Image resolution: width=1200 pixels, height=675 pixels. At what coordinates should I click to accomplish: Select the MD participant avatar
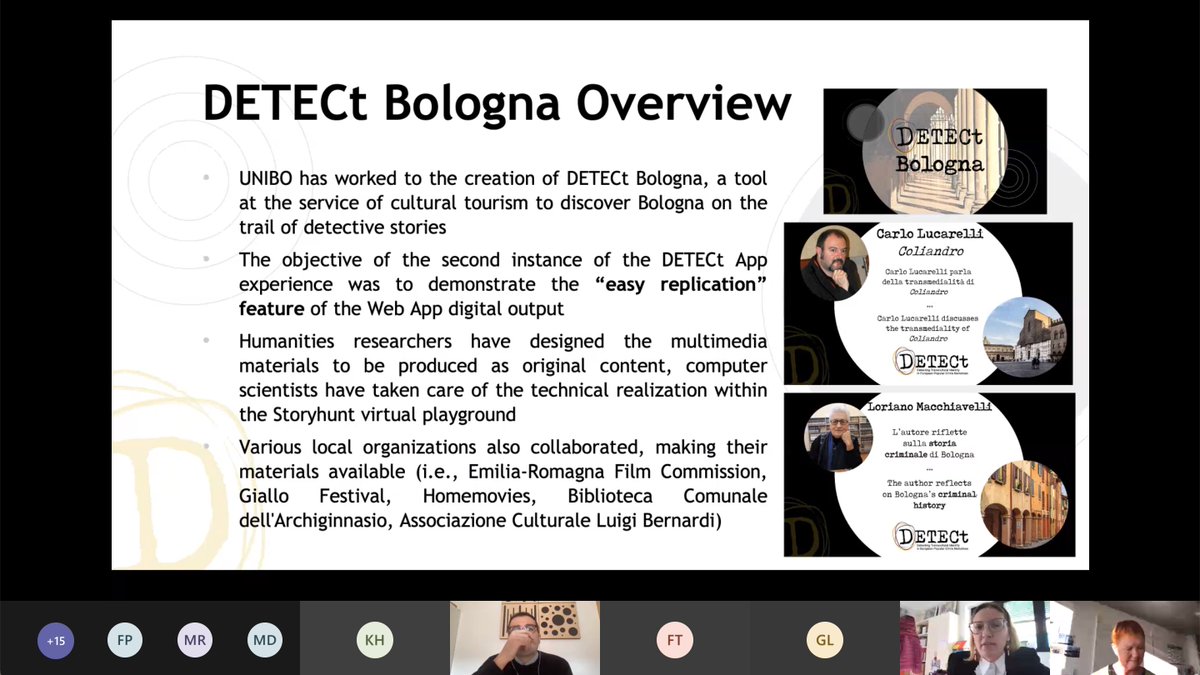point(265,639)
